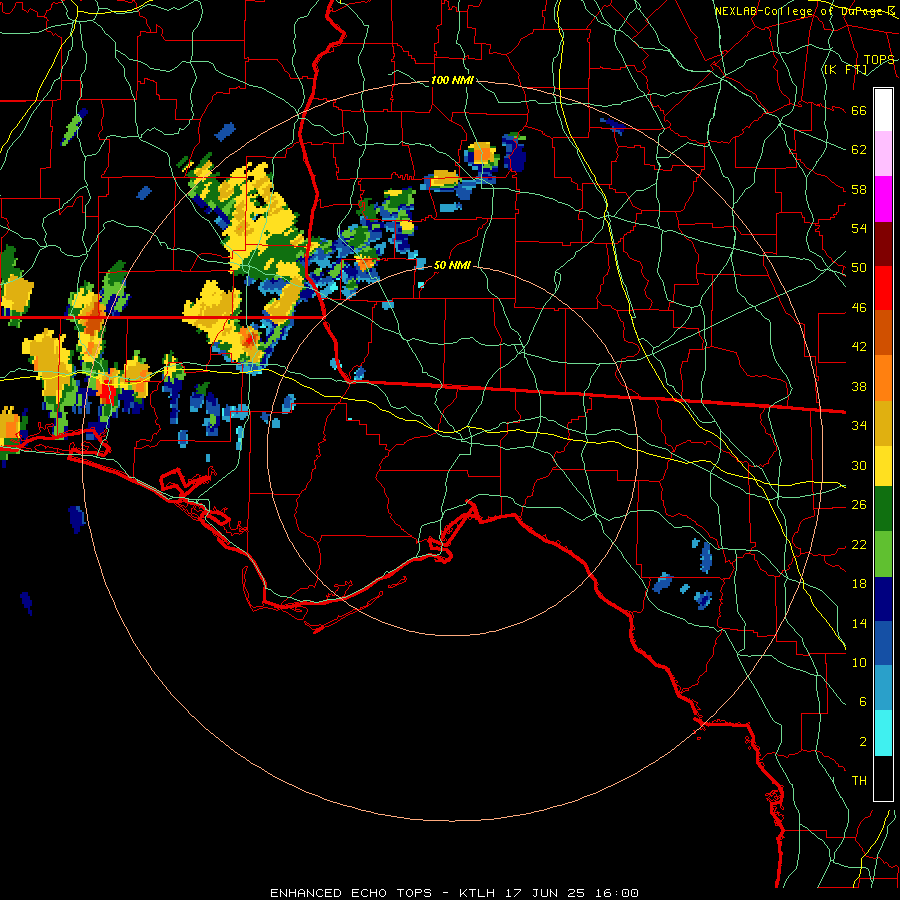Click the '100 NMI' range ring label

[452, 80]
